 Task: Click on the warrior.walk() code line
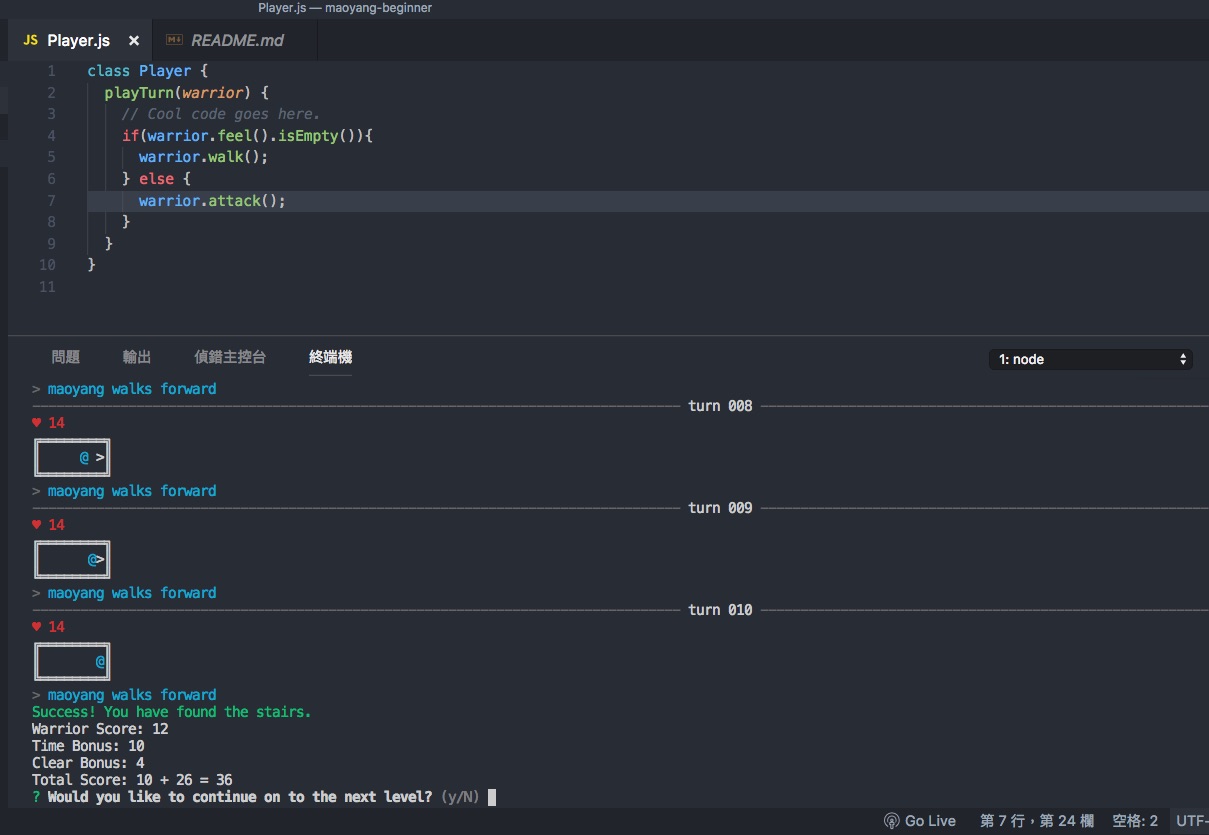click(x=203, y=157)
